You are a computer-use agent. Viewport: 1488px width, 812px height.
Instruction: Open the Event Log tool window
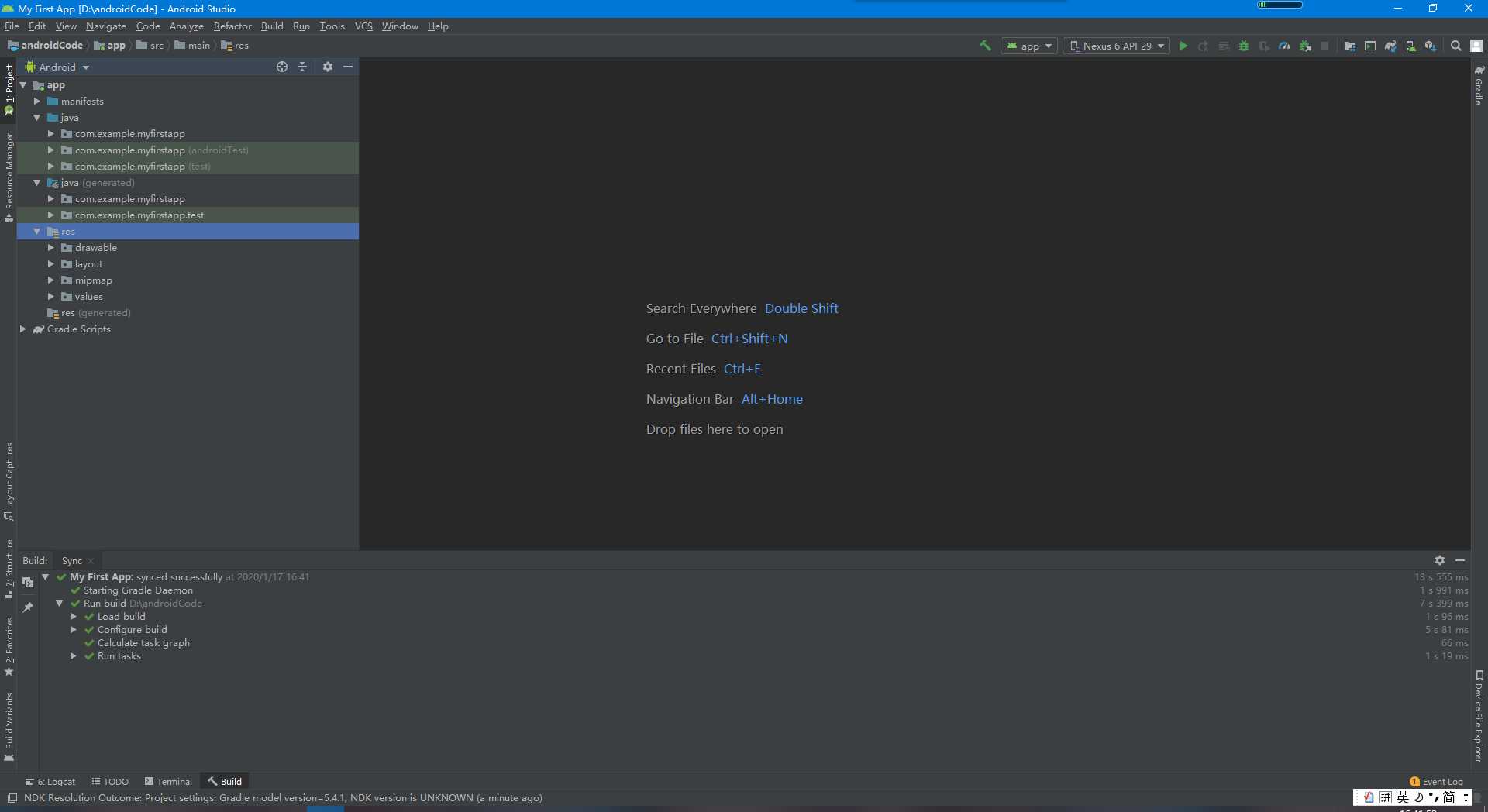pyautogui.click(x=1436, y=782)
